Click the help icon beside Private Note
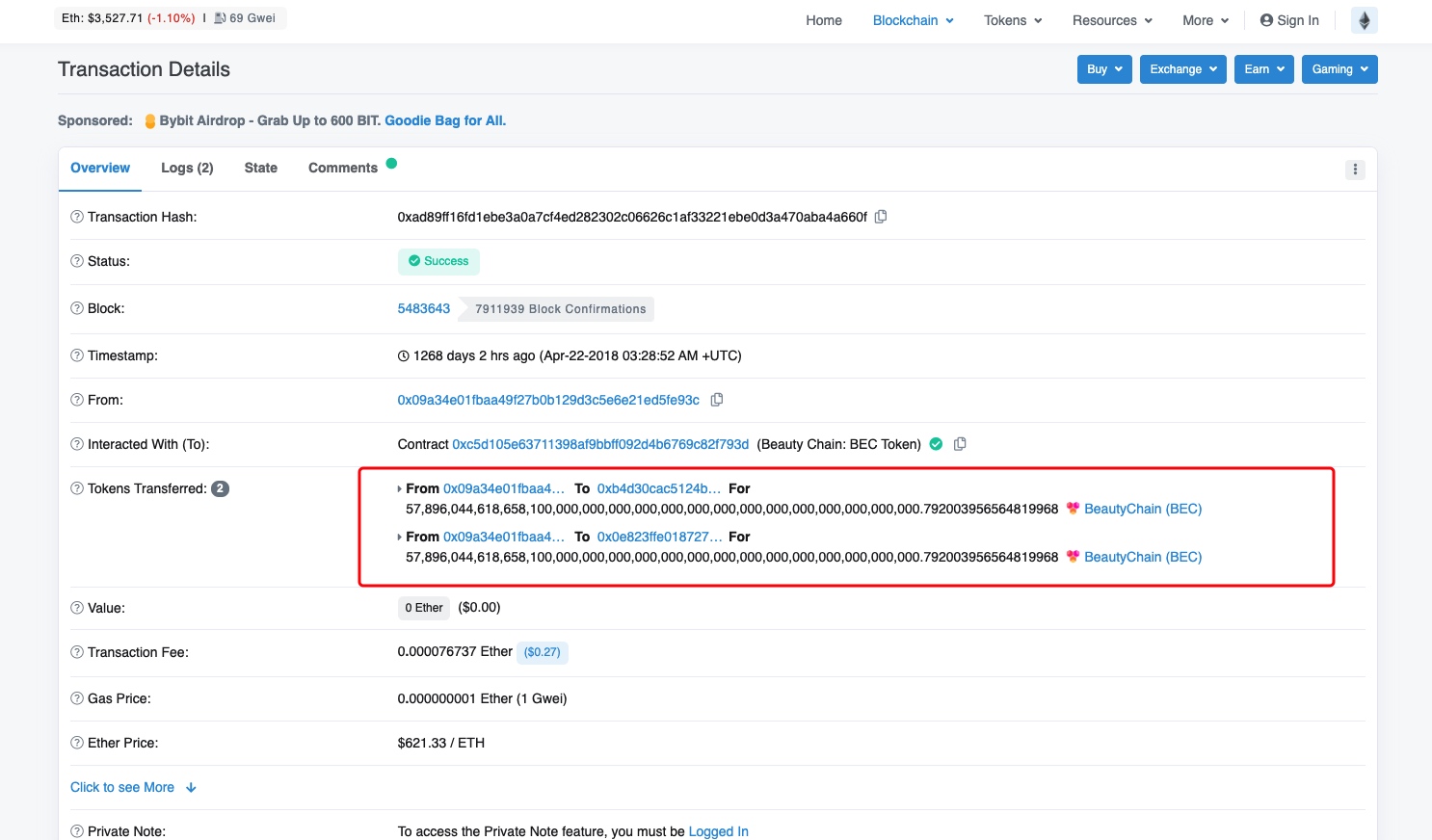1432x840 pixels. (77, 831)
